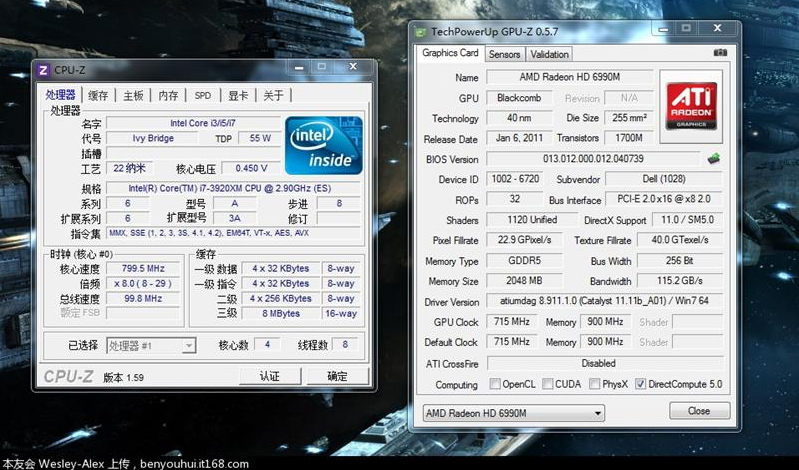Click the Intel inside logo in CPU-Z
The image size is (799, 470).
click(x=324, y=145)
